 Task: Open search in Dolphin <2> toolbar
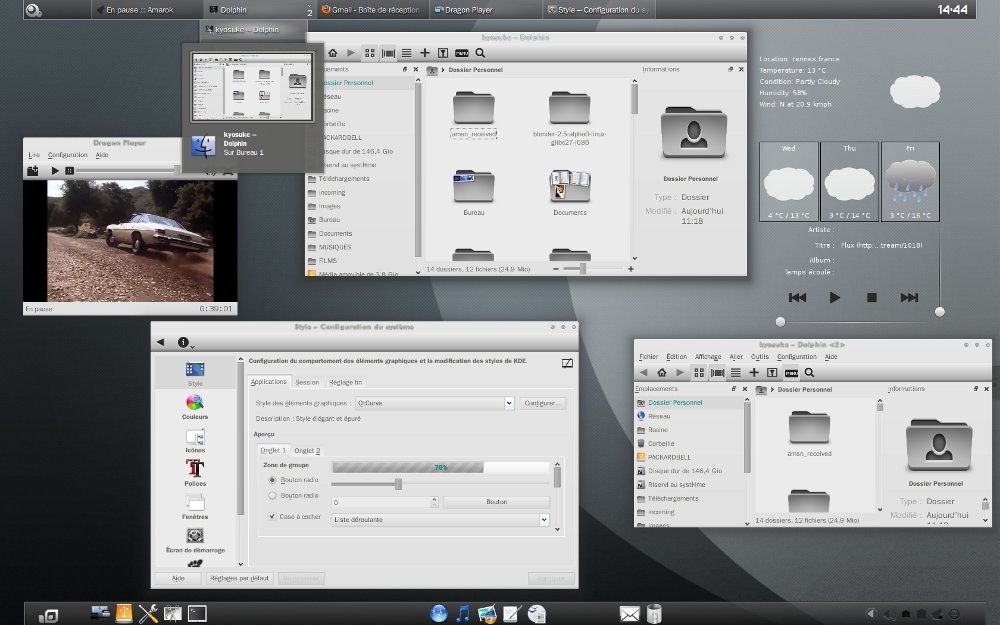(809, 372)
